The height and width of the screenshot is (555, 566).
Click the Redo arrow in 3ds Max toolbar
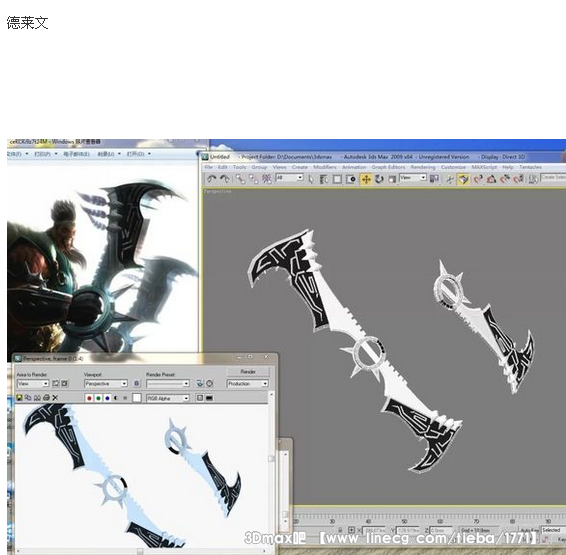[x=225, y=179]
